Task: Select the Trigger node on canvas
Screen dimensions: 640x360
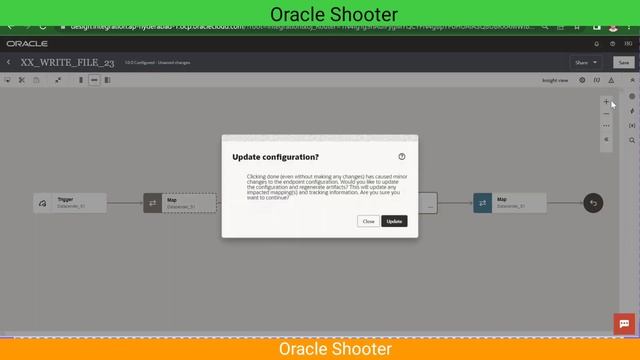Action: click(x=70, y=203)
